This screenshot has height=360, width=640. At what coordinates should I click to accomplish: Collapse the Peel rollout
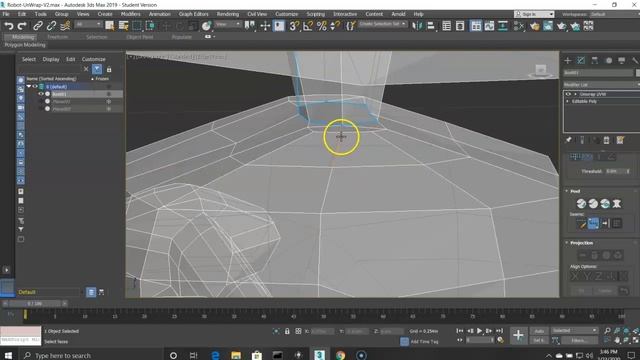coord(567,191)
